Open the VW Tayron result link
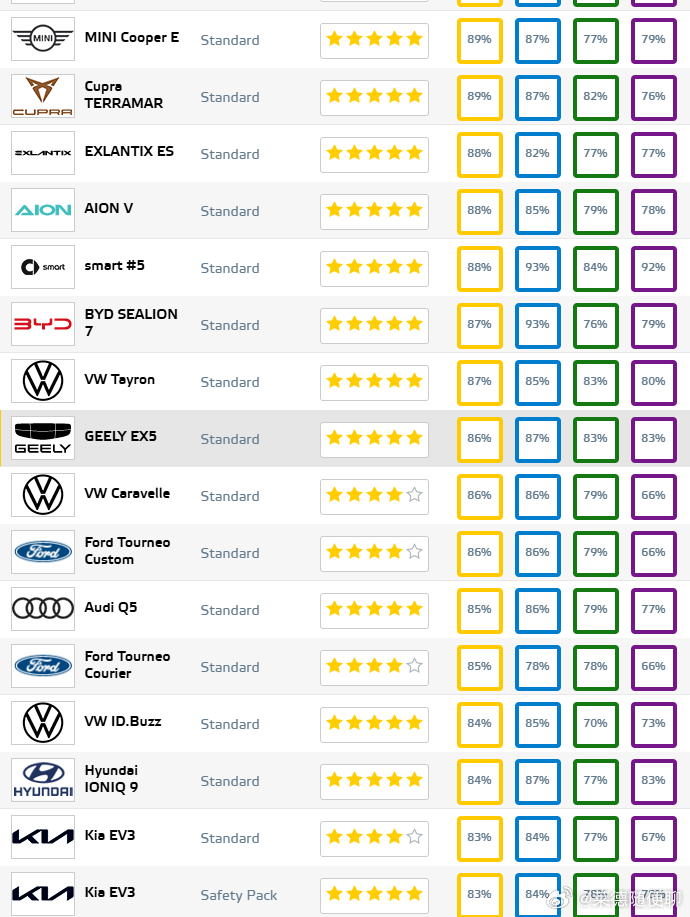 click(120, 380)
